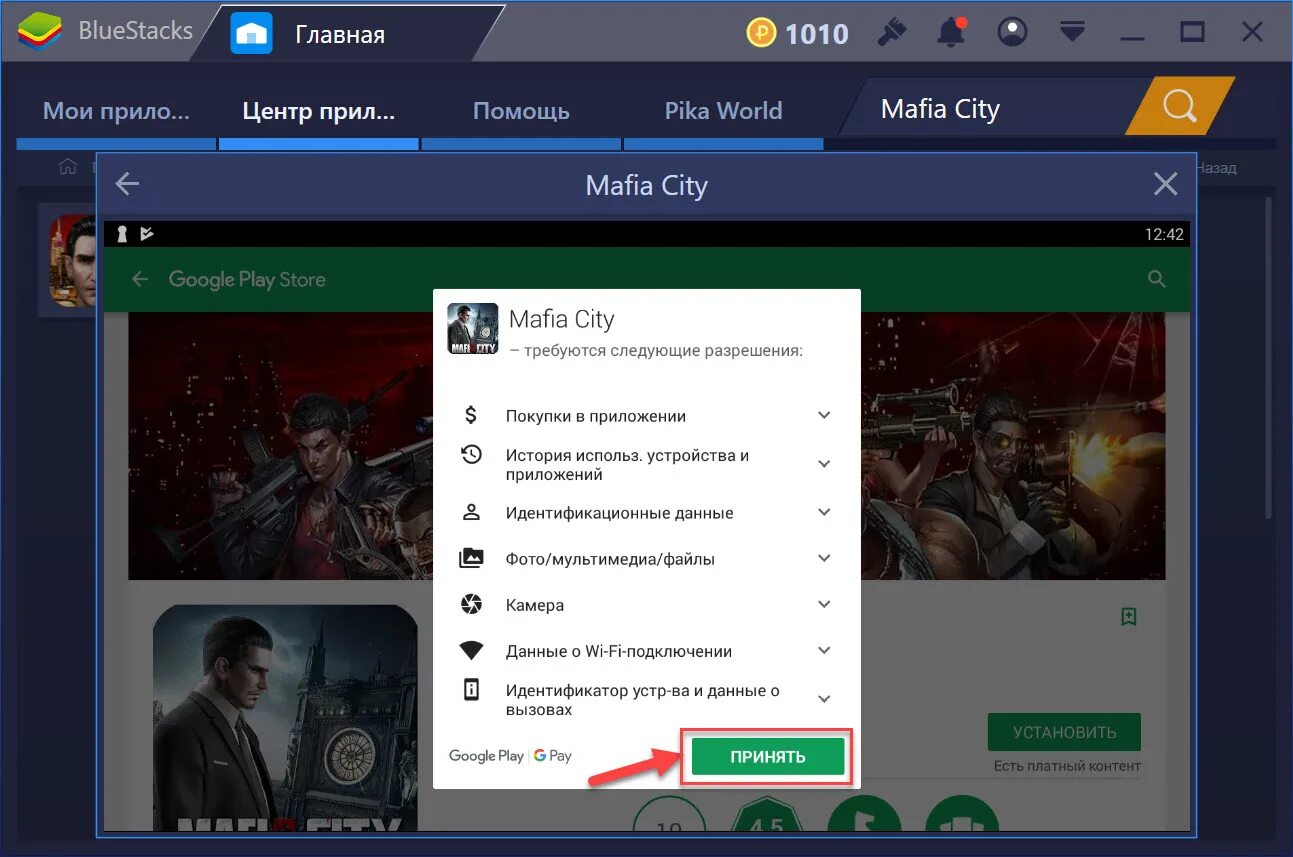The width and height of the screenshot is (1293, 857).
Task: Click the photo media permission icon
Action: coord(471,559)
